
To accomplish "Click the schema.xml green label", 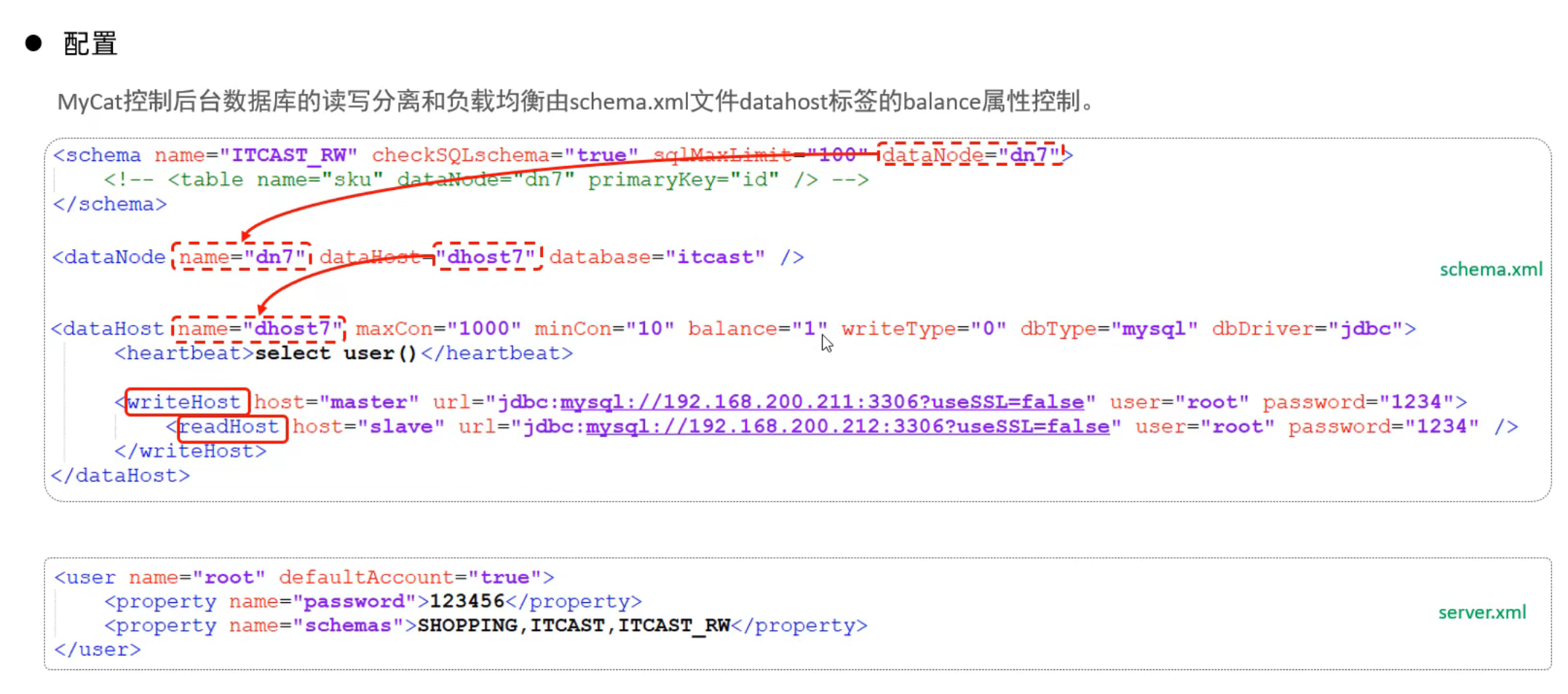I will (1491, 269).
